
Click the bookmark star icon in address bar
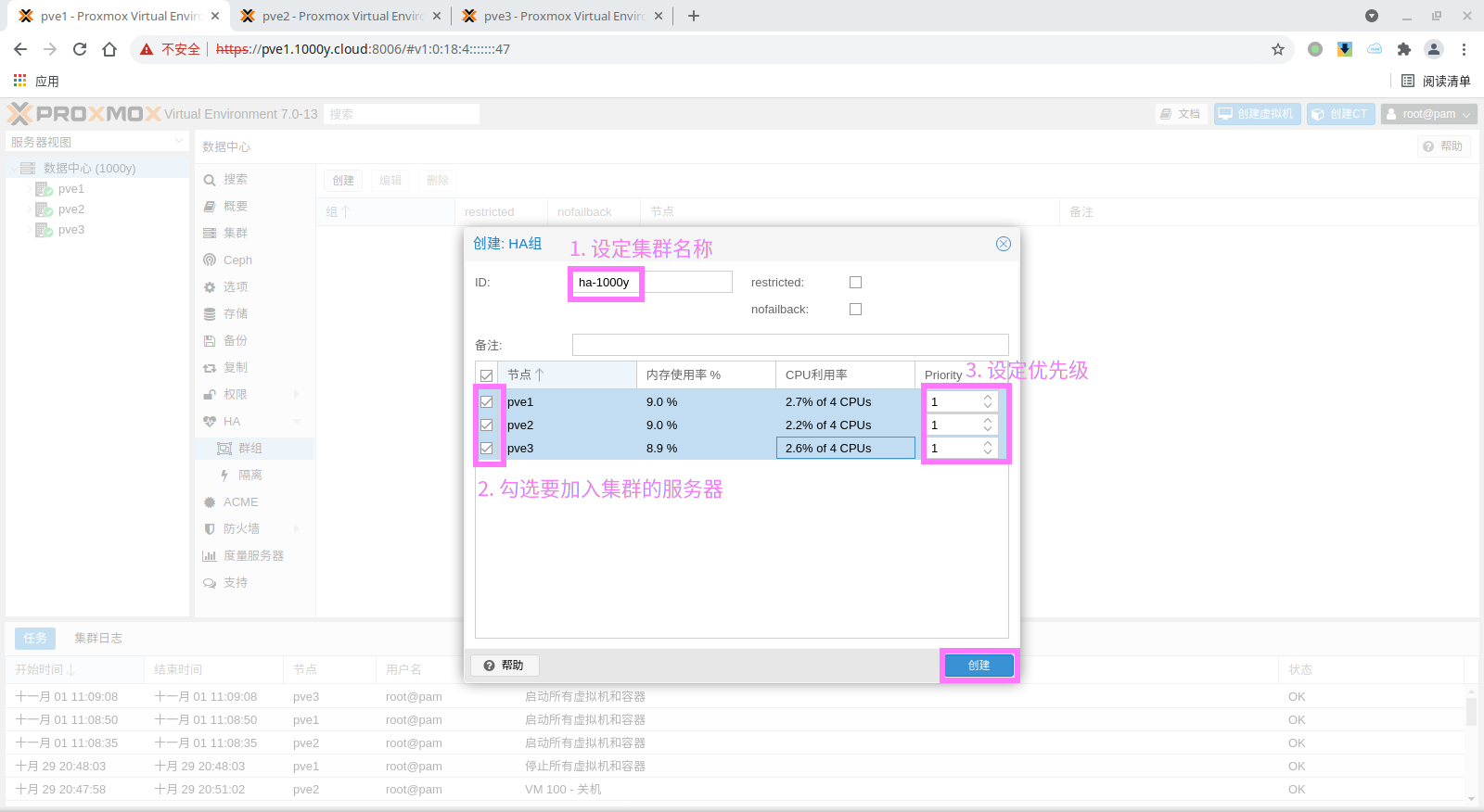pyautogui.click(x=1278, y=49)
